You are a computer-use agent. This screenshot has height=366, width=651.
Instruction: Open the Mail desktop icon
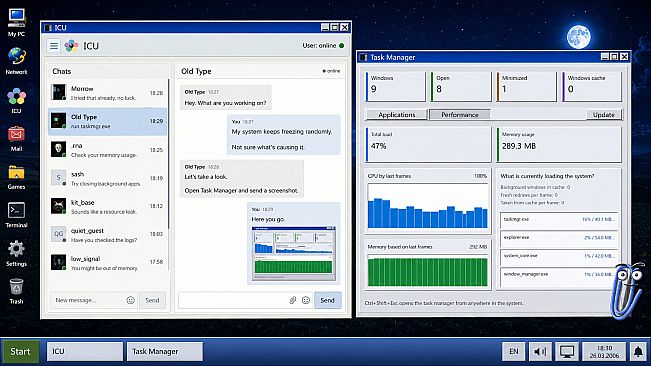click(x=16, y=139)
